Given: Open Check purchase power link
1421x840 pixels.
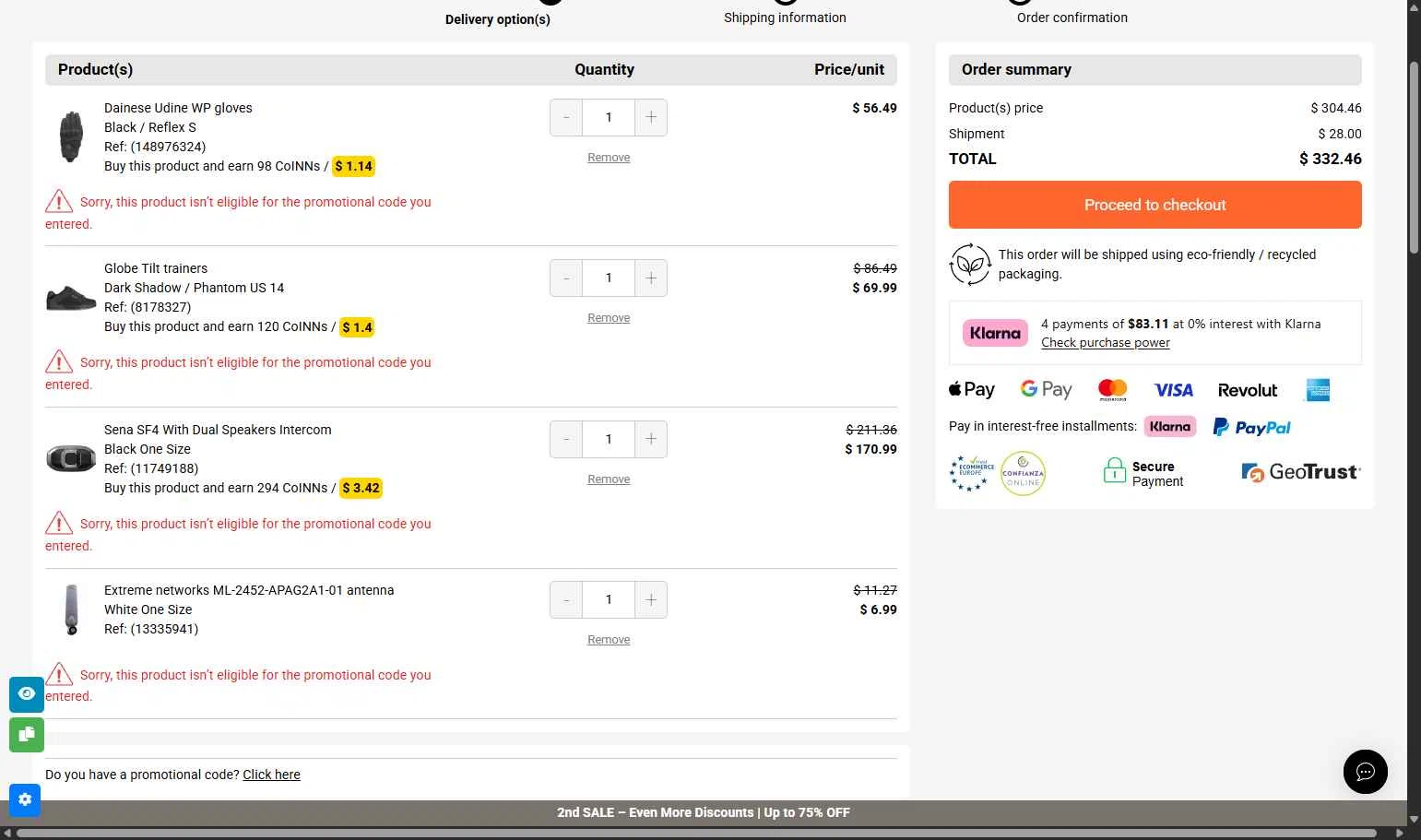Looking at the screenshot, I should tap(1106, 342).
